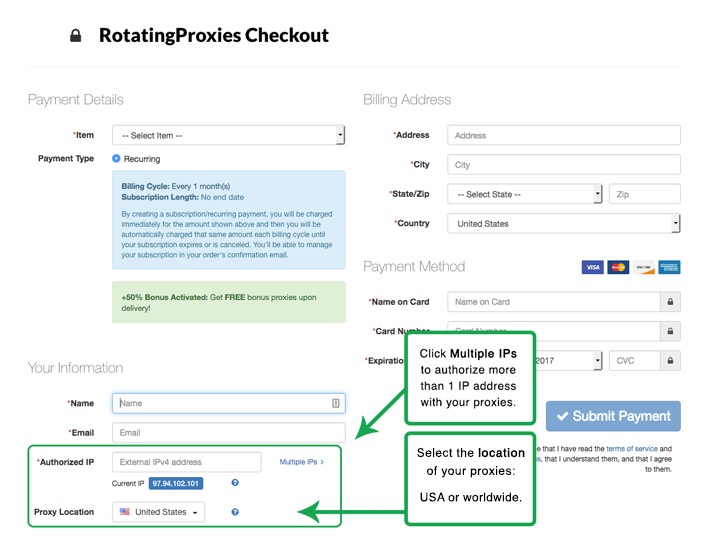The height and width of the screenshot is (546, 715).
Task: Click the padlock icon beside RotatingProxies Checkout
Action: (76, 36)
